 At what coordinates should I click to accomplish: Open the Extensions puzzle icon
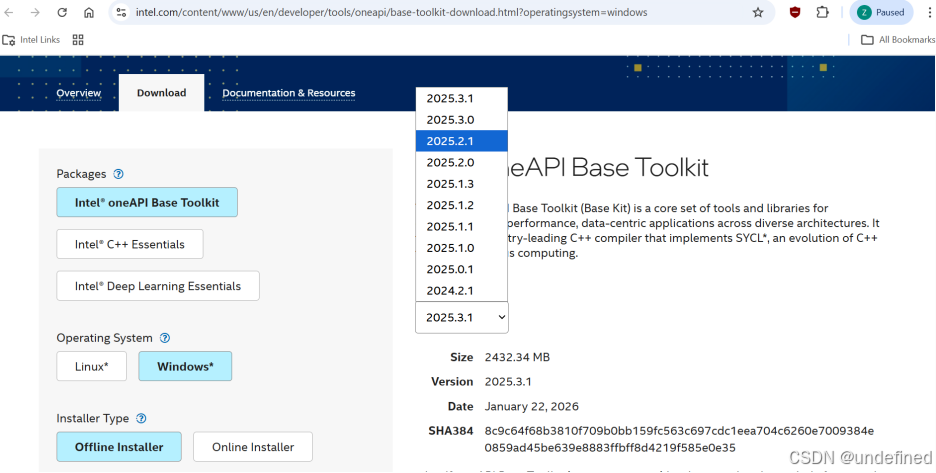pos(823,13)
